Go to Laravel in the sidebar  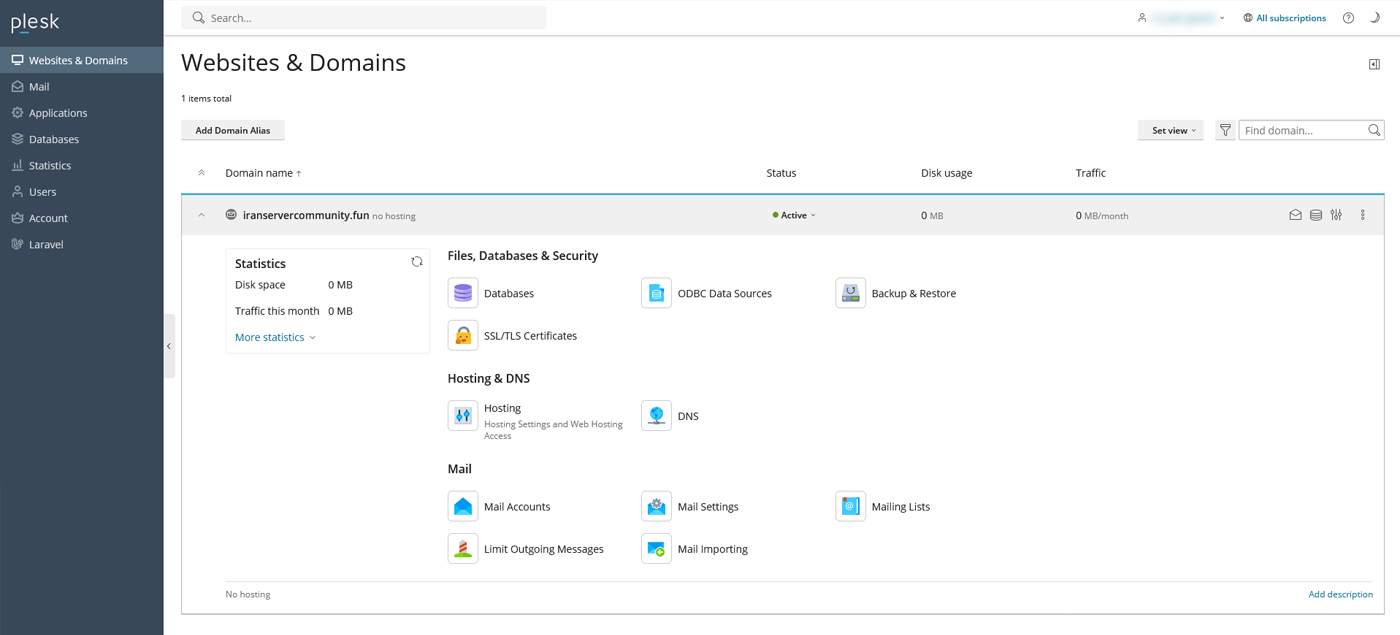(x=46, y=244)
